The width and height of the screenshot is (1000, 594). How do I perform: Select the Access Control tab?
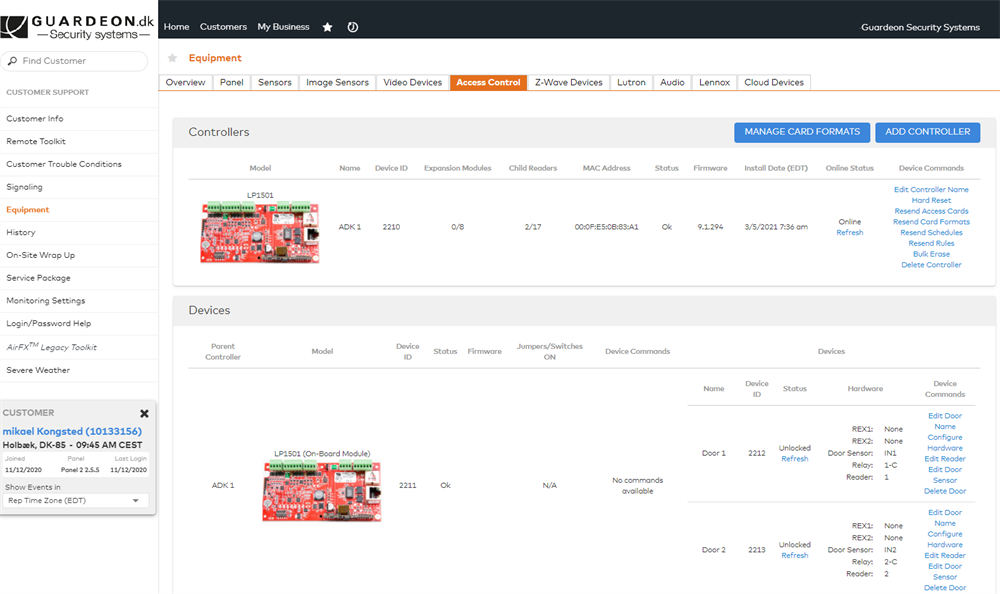tap(489, 82)
